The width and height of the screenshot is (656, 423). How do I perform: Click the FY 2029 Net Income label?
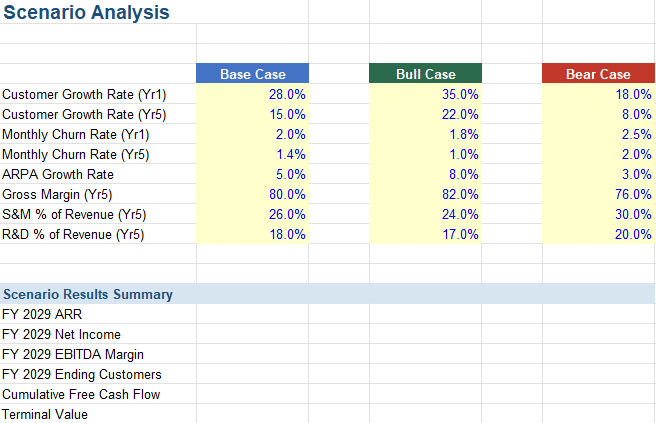click(x=61, y=334)
